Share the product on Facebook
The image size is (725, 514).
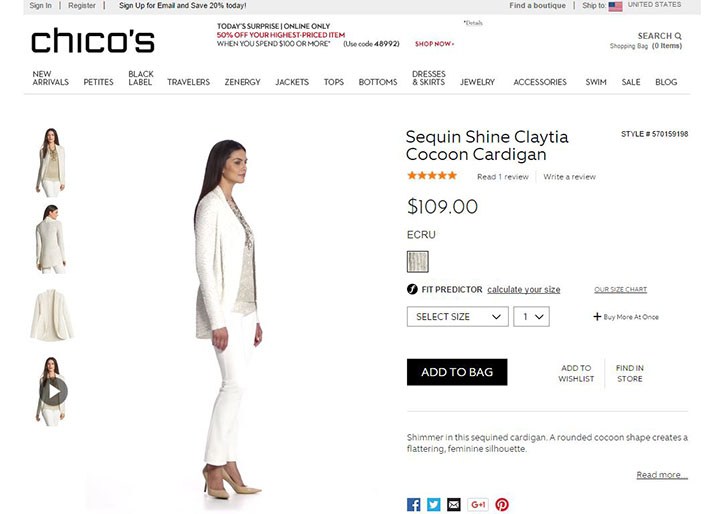tap(413, 504)
